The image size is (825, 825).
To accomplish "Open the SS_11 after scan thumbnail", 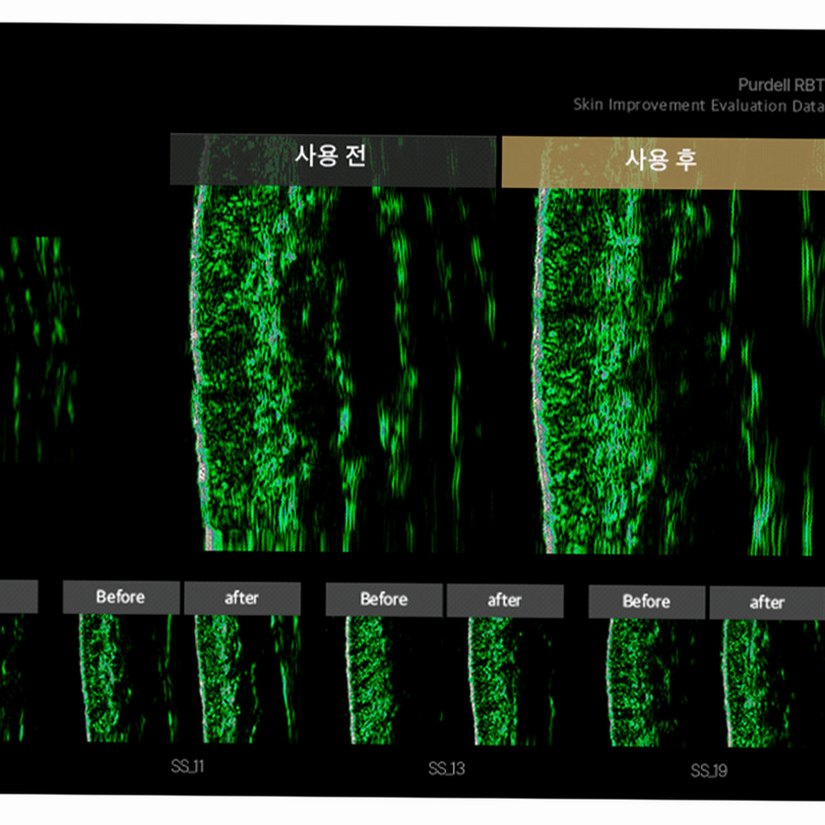I will tap(246, 679).
